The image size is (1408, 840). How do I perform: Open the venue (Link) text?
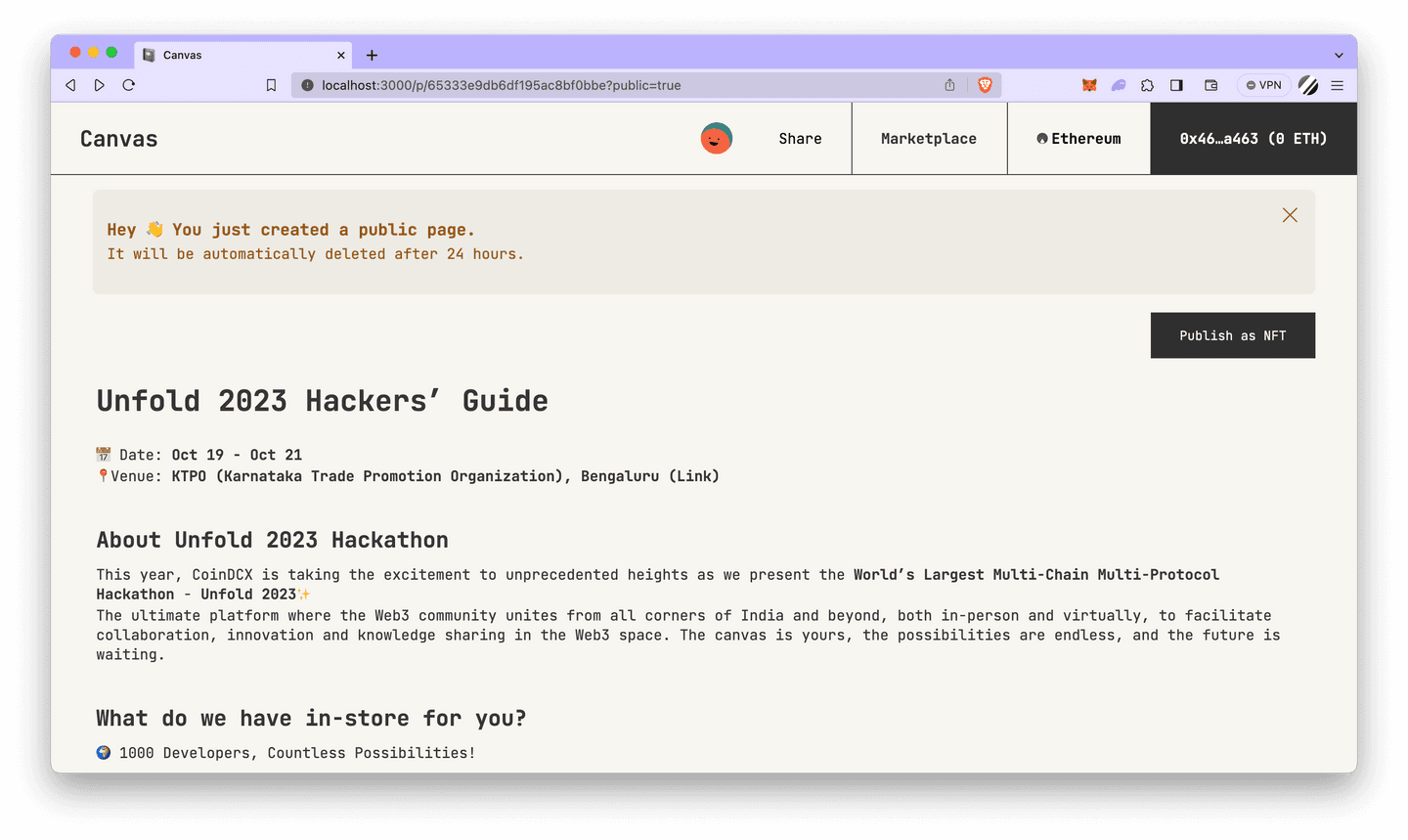[x=694, y=476]
